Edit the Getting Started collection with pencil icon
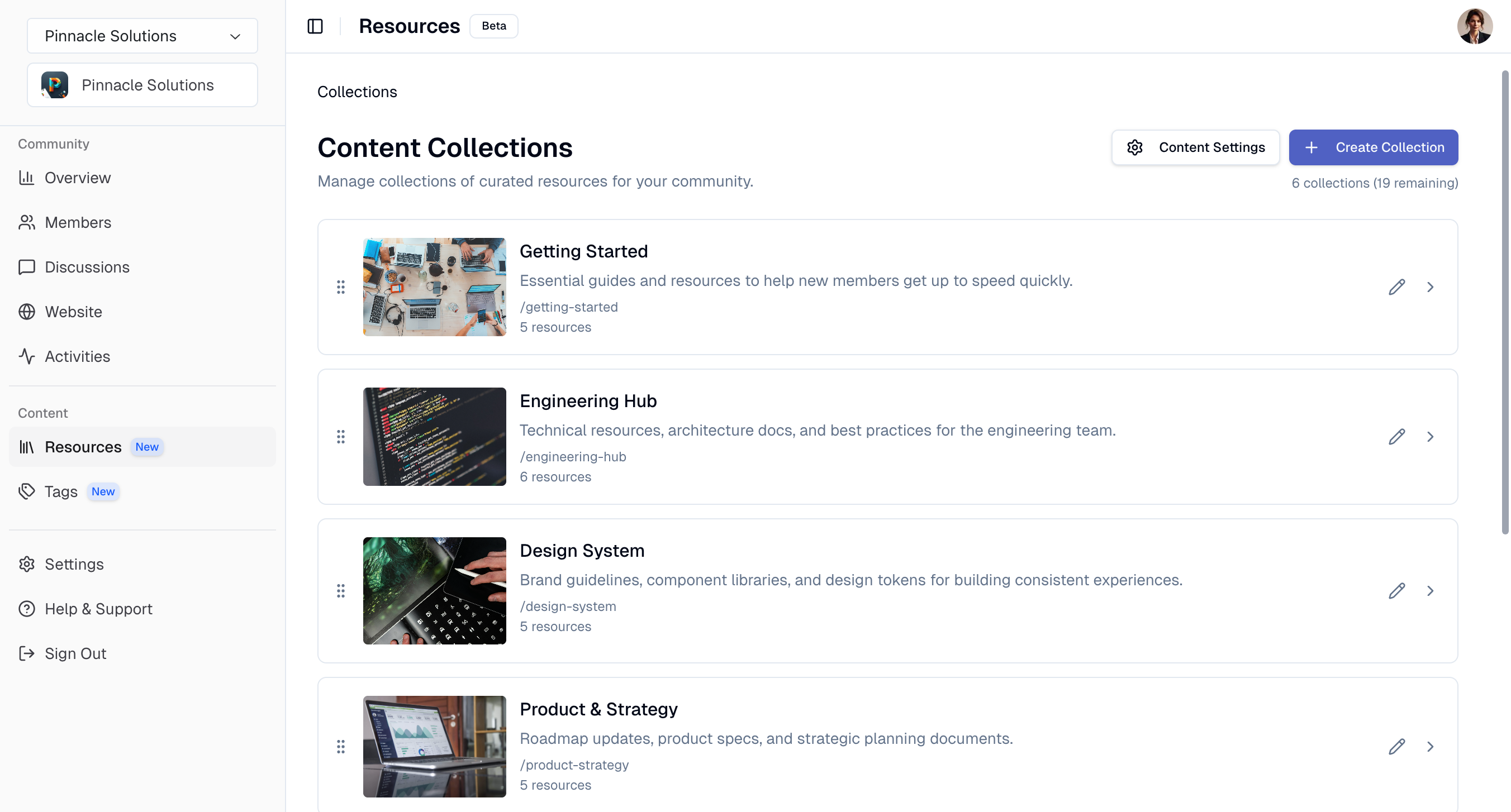The height and width of the screenshot is (812, 1511). [x=1397, y=286]
